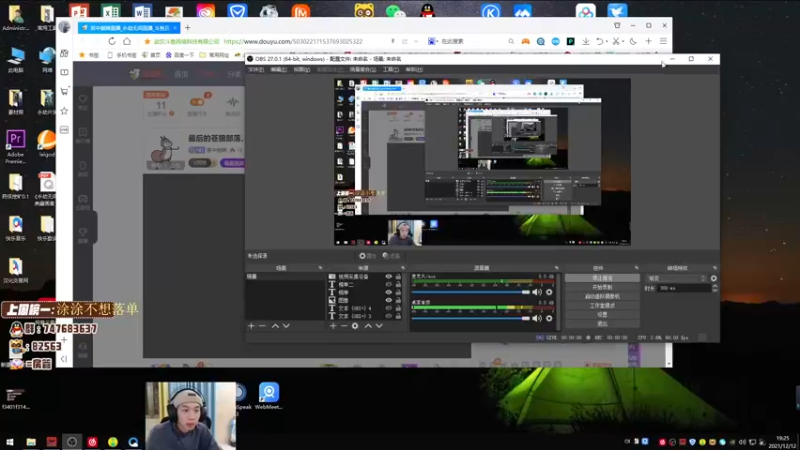Go to browser home page icon
Screen dimensions: 800x450
(127, 41)
